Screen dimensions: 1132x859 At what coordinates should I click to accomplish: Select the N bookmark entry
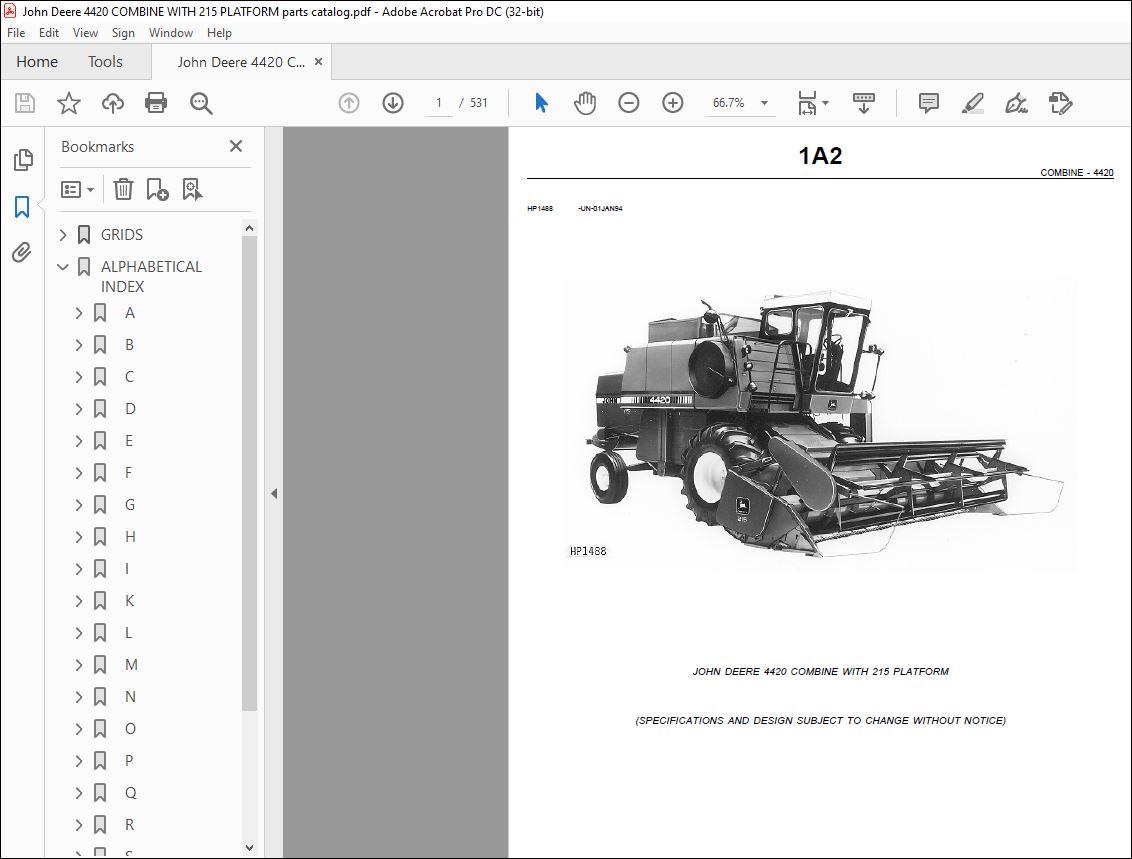130,697
